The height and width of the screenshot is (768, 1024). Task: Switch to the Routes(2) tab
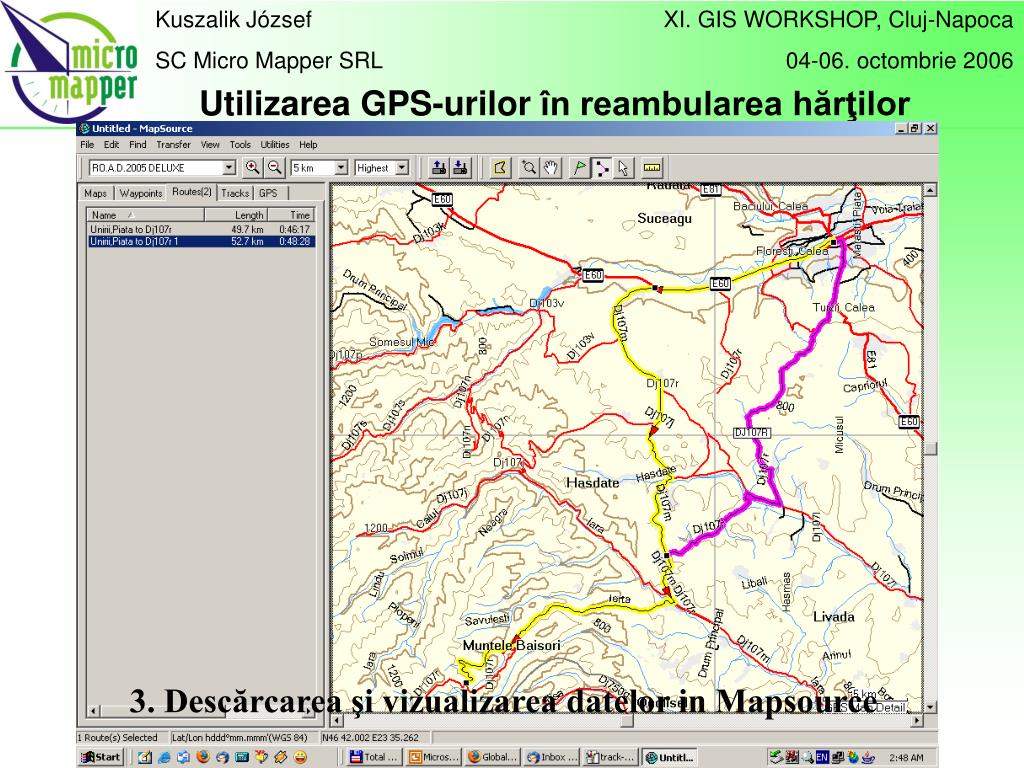click(x=191, y=192)
